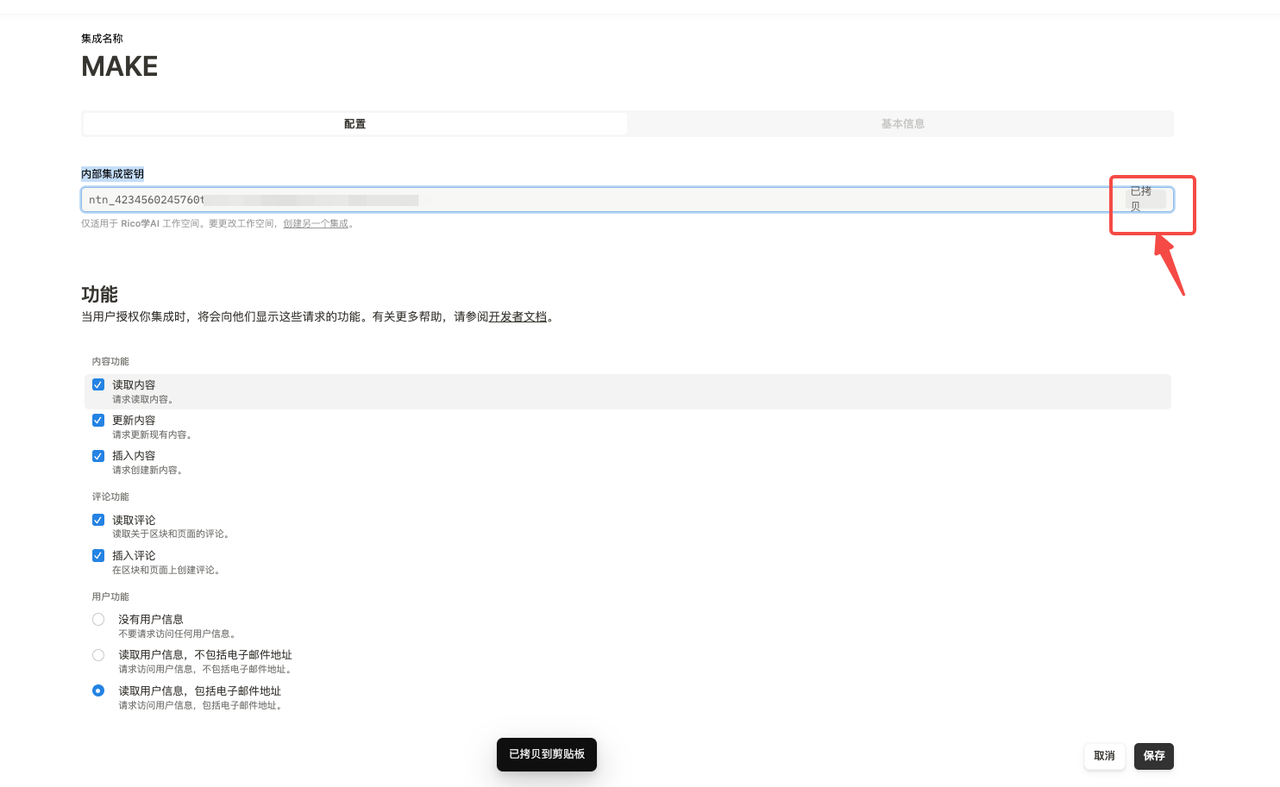Image resolution: width=1280 pixels, height=787 pixels.
Task: Click the 取消 button
Action: tap(1104, 756)
